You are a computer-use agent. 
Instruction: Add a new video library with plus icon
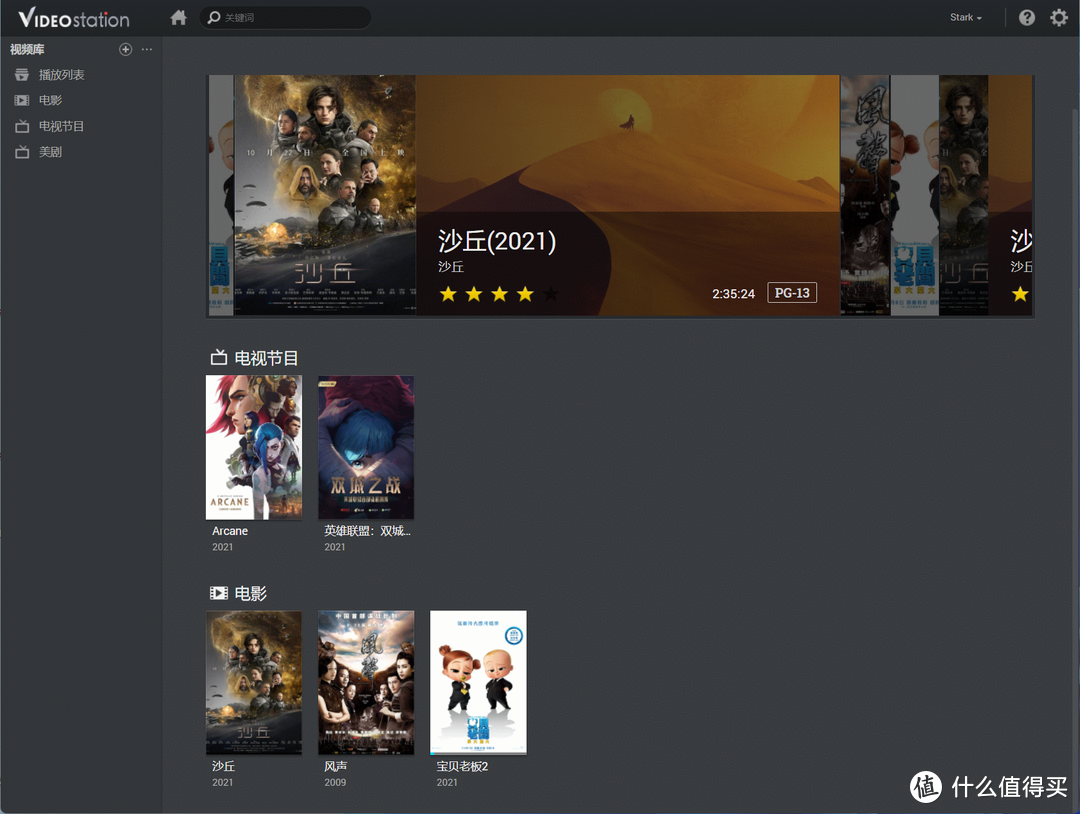(x=125, y=49)
